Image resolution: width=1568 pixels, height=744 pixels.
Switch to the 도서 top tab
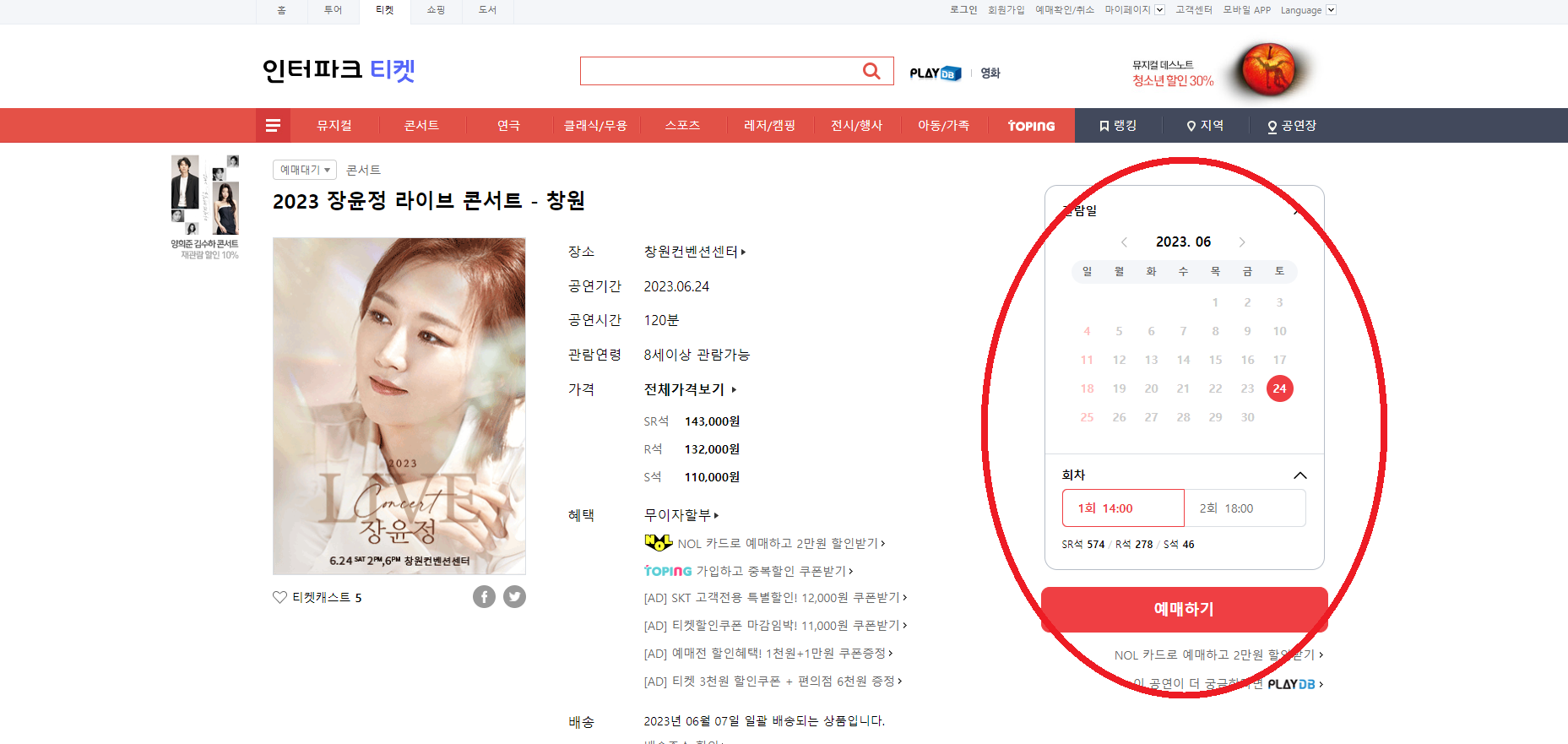tap(487, 10)
